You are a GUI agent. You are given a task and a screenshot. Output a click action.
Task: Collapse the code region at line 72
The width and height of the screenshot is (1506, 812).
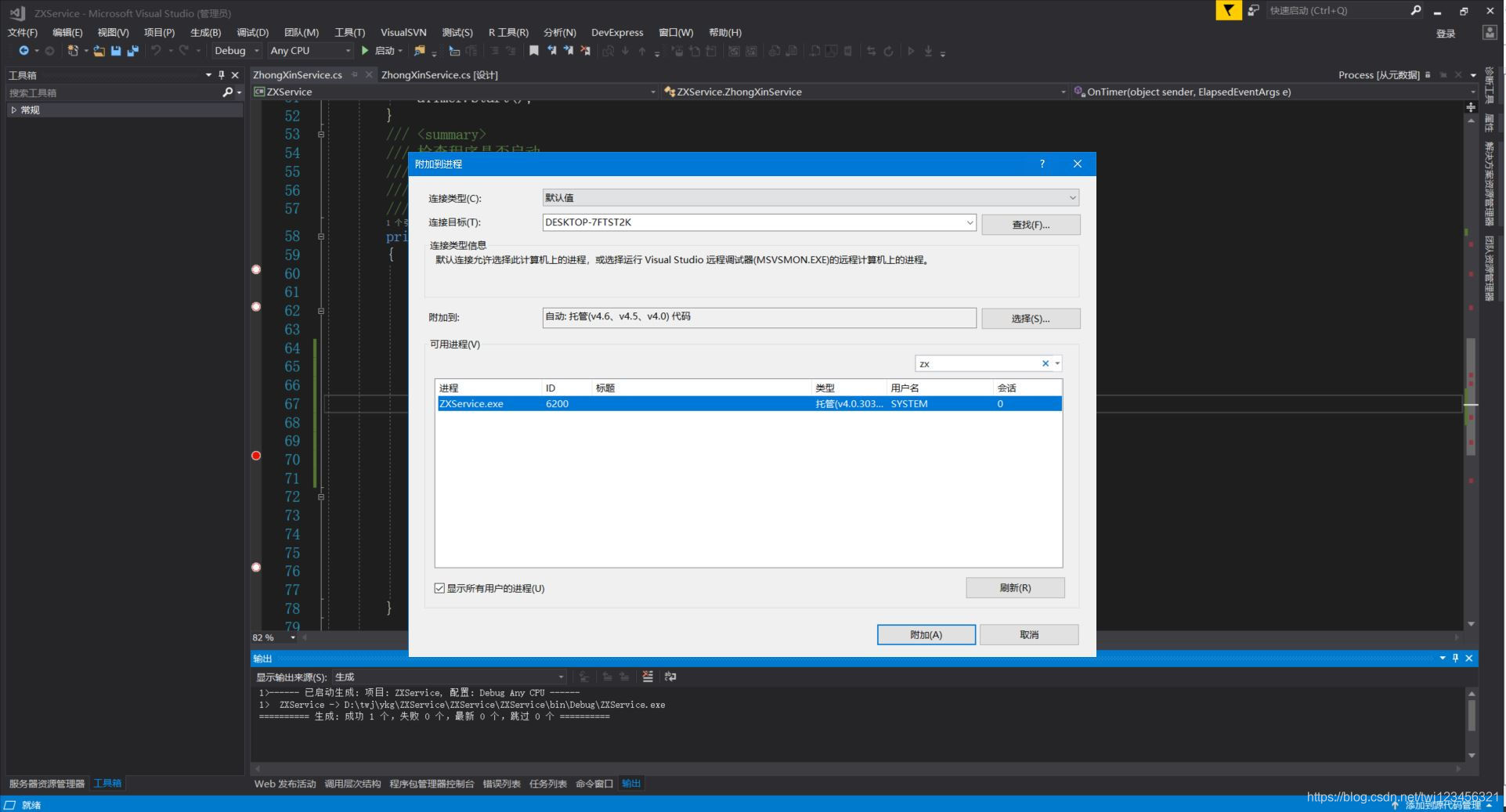(321, 496)
